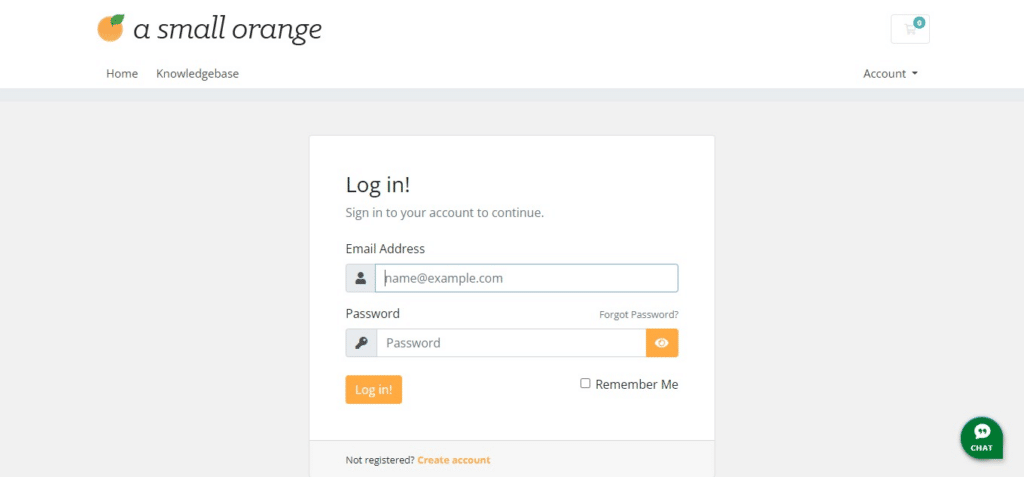Expand the Account dropdown menu
This screenshot has height=477, width=1024.
coord(890,74)
